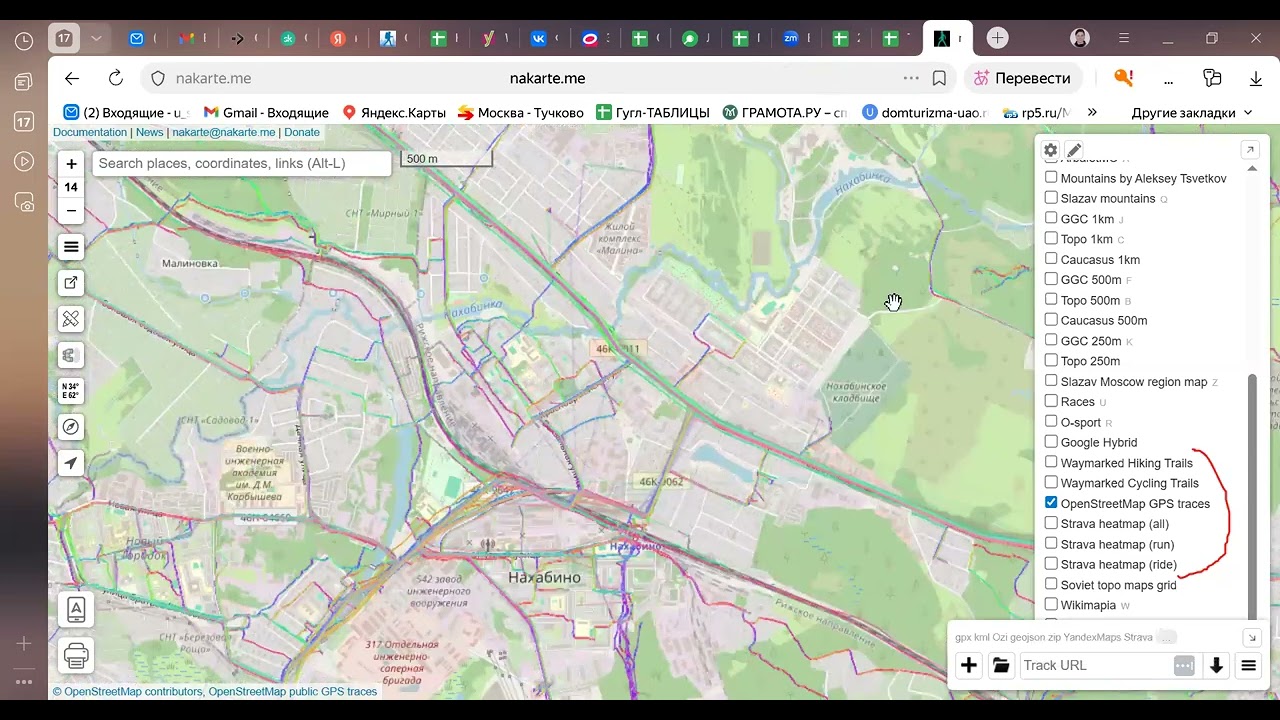Image resolution: width=1280 pixels, height=720 pixels.
Task: Open Москва - Тучково bookmark
Action: pos(521,113)
